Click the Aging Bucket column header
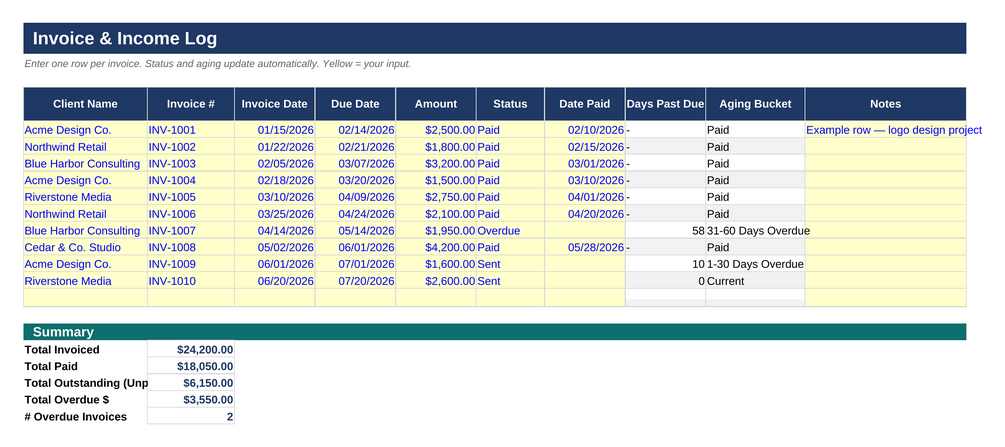 tap(755, 104)
